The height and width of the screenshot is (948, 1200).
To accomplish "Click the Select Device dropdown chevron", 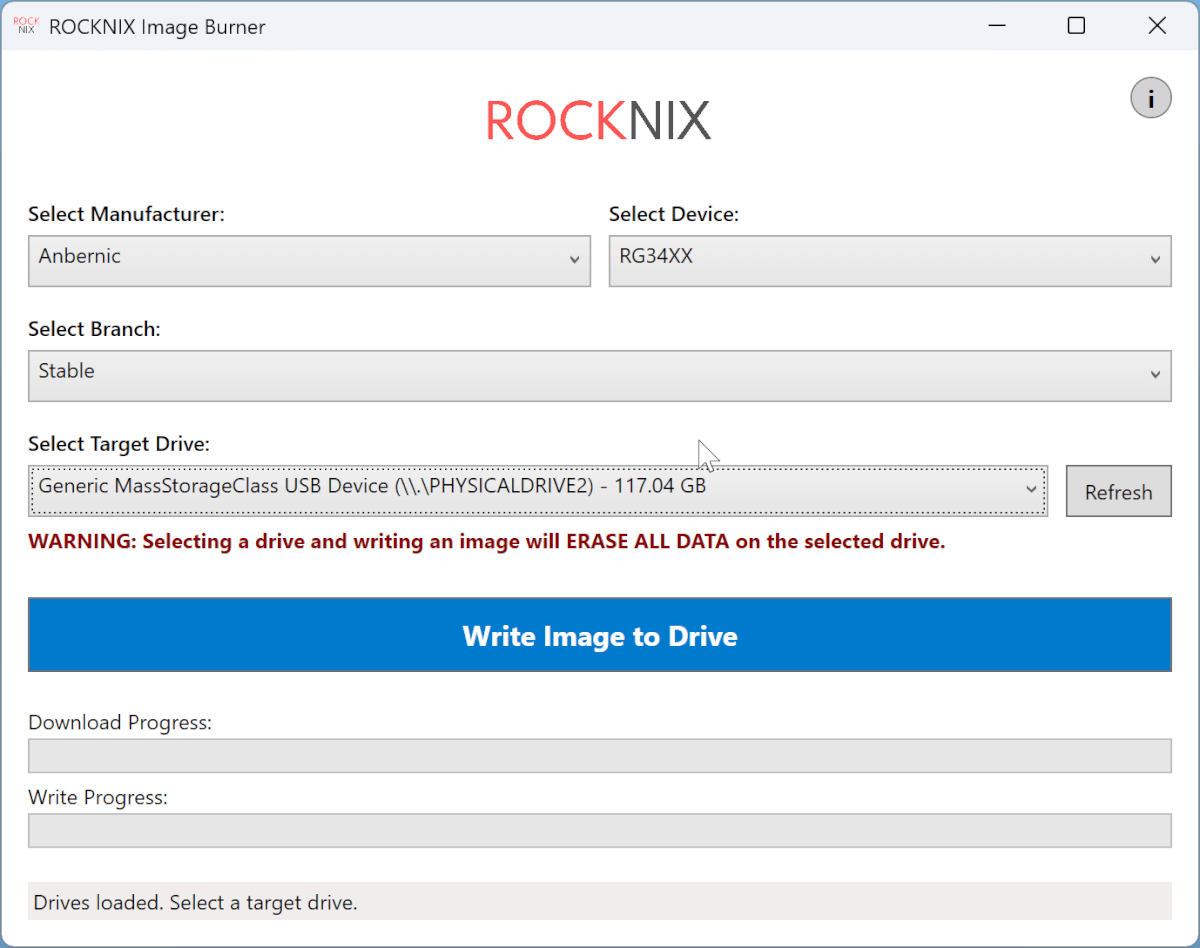I will pyautogui.click(x=1158, y=261).
